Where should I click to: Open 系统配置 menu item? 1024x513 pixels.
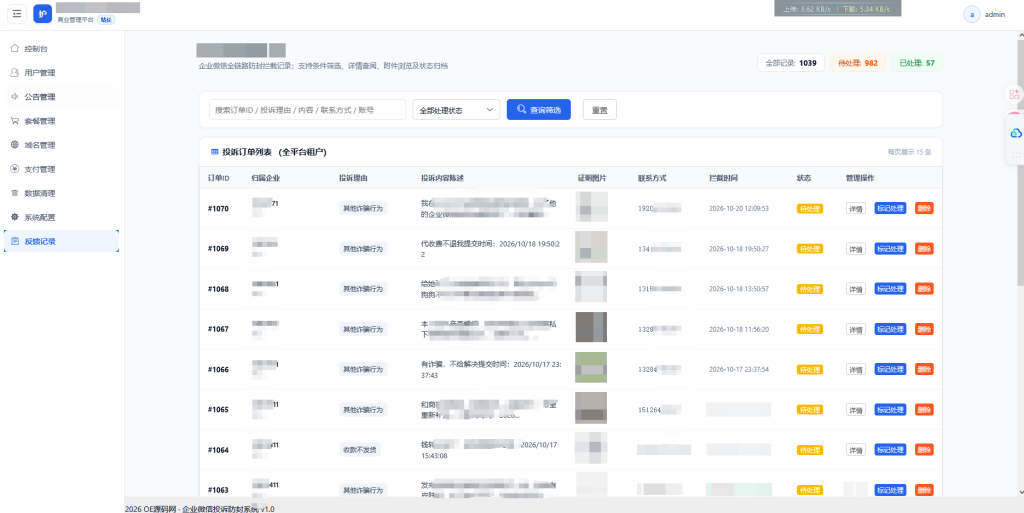click(x=61, y=217)
